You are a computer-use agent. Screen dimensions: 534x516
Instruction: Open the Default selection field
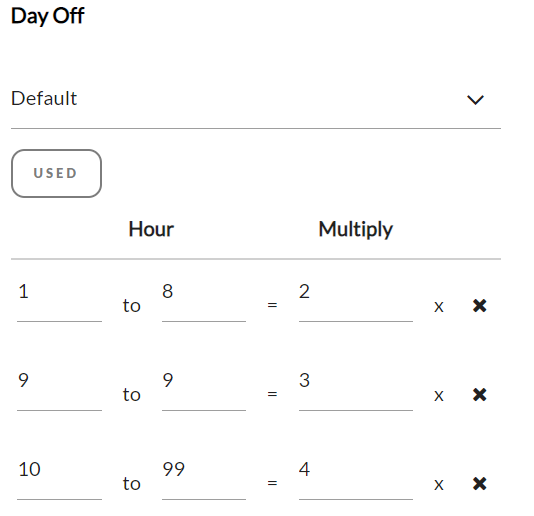coord(256,99)
